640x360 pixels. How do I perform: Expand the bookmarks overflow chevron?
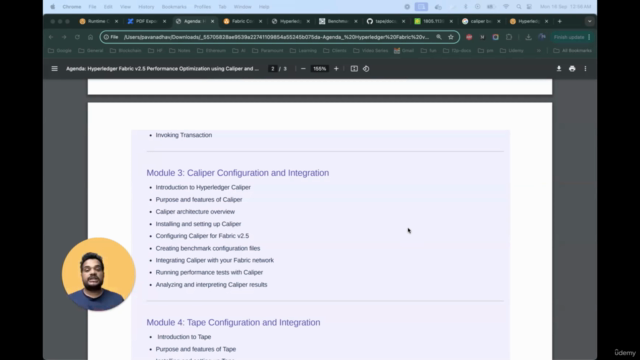point(539,51)
